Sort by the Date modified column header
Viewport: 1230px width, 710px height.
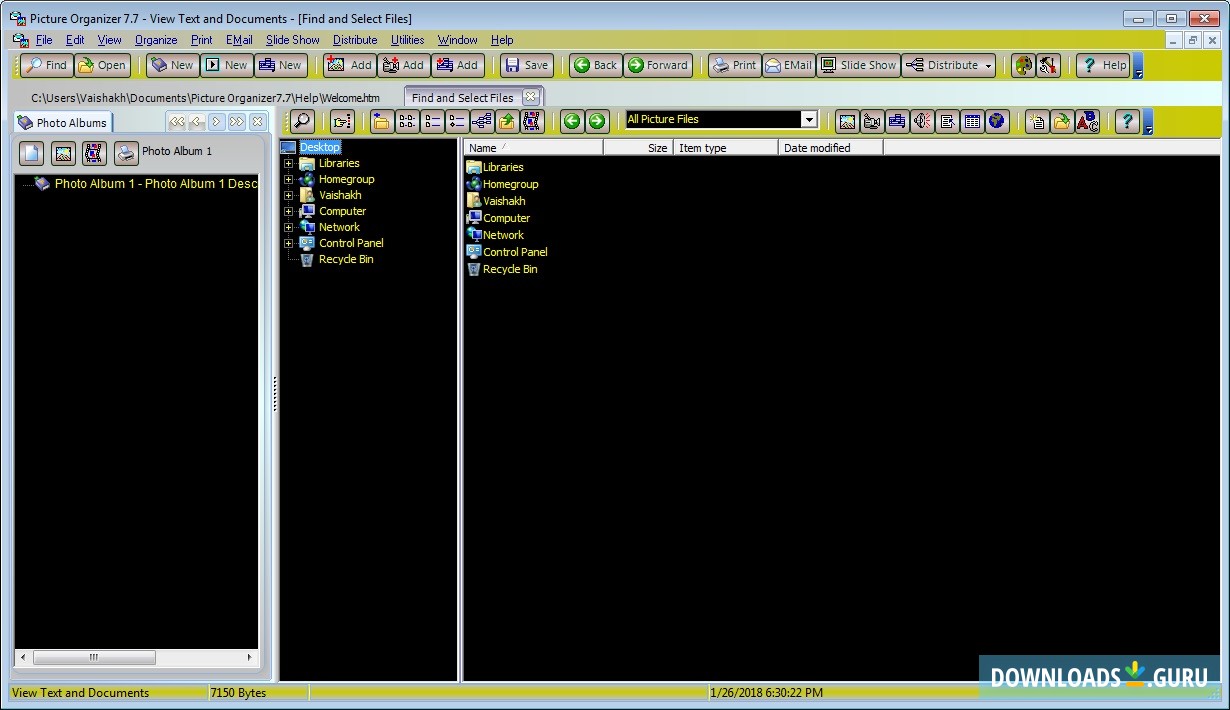click(x=830, y=147)
